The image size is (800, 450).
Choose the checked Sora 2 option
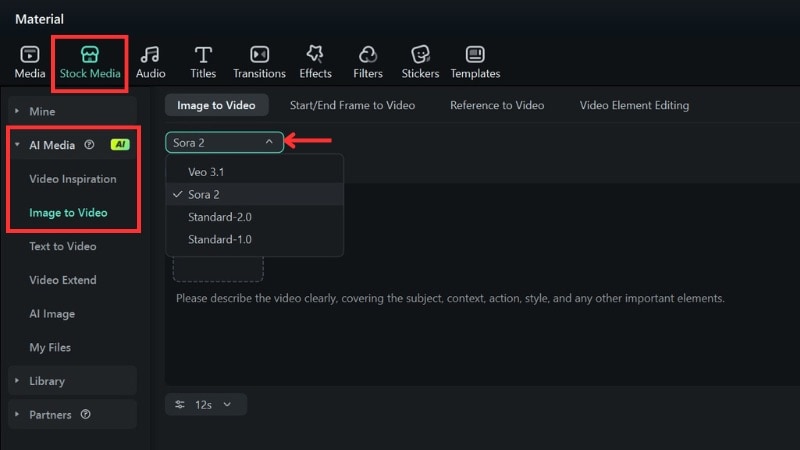click(x=254, y=194)
